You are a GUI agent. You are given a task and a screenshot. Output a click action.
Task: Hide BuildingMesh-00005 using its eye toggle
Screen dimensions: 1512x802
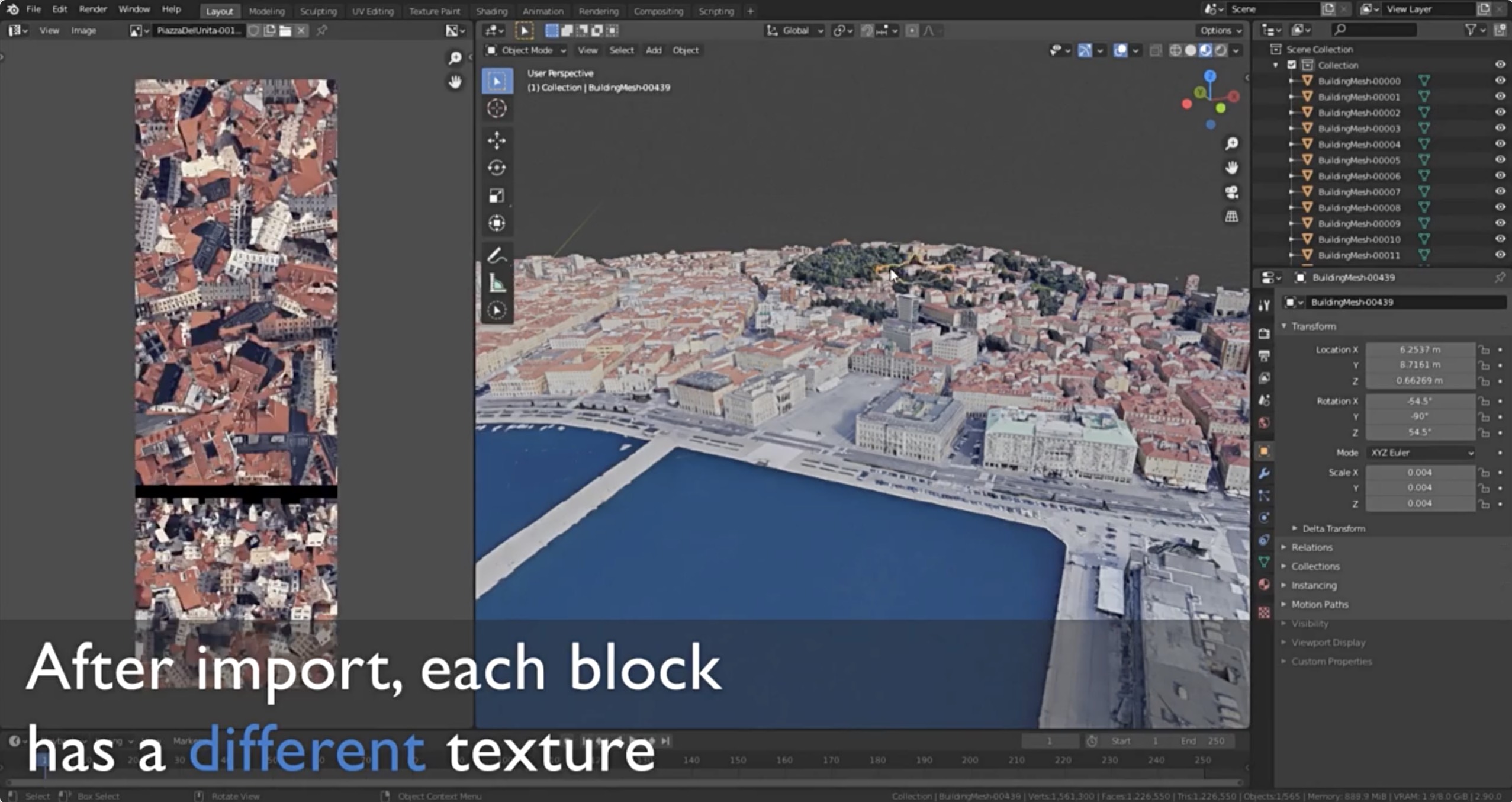[x=1502, y=160]
